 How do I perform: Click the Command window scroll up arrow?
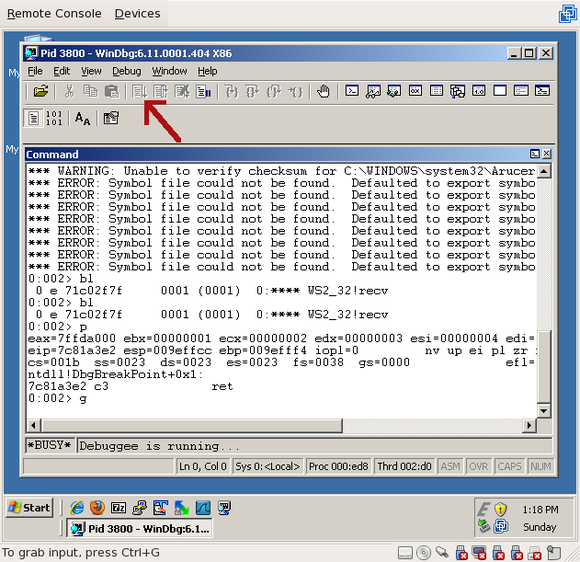544,171
